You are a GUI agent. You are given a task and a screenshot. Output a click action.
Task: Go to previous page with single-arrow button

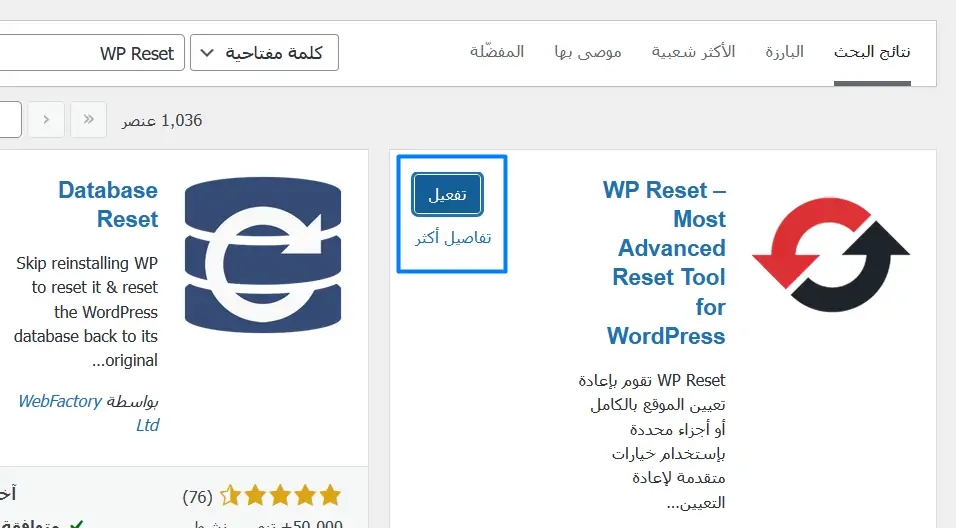coord(46,120)
